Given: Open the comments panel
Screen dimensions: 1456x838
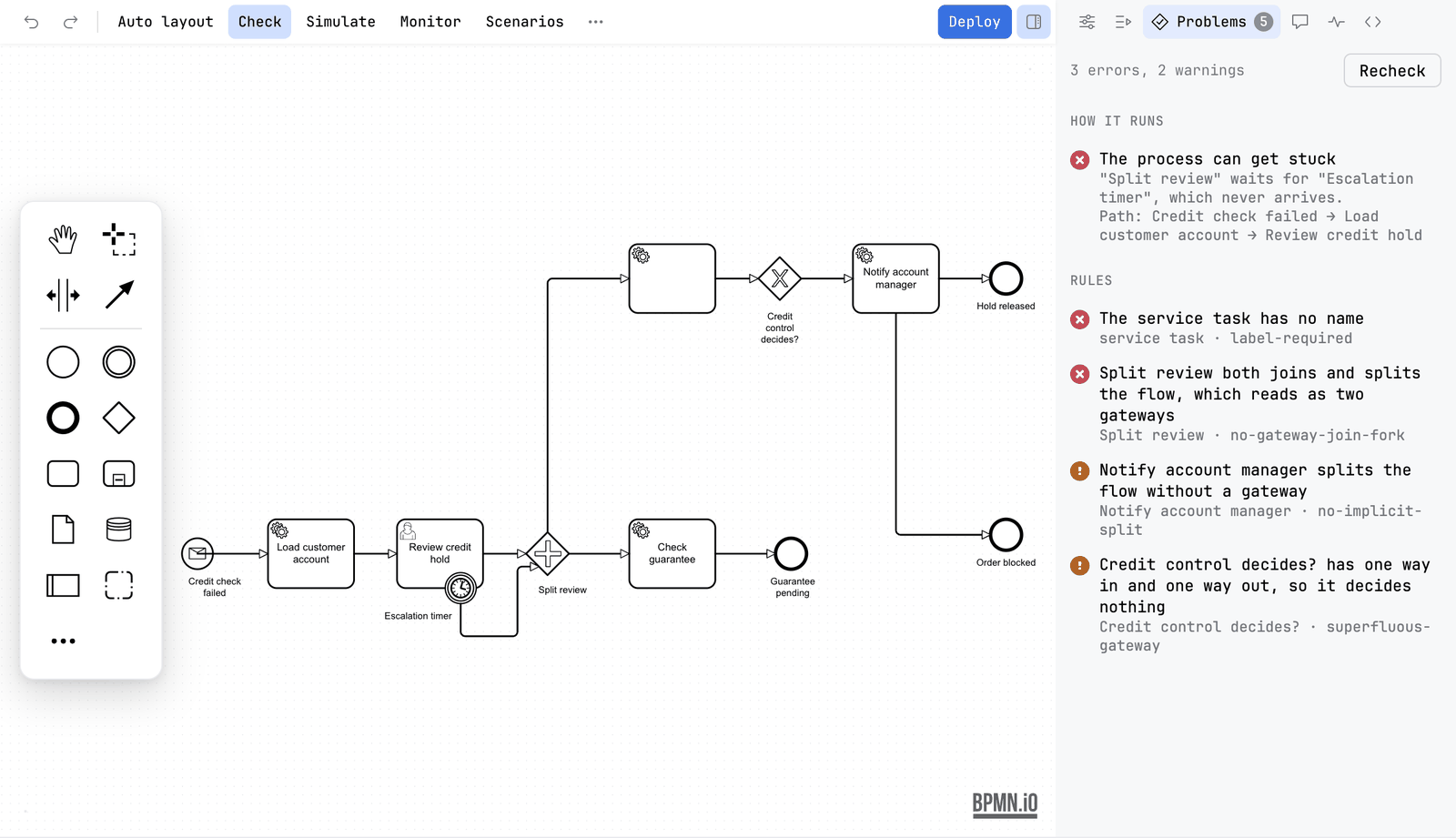Looking at the screenshot, I should 1299,22.
